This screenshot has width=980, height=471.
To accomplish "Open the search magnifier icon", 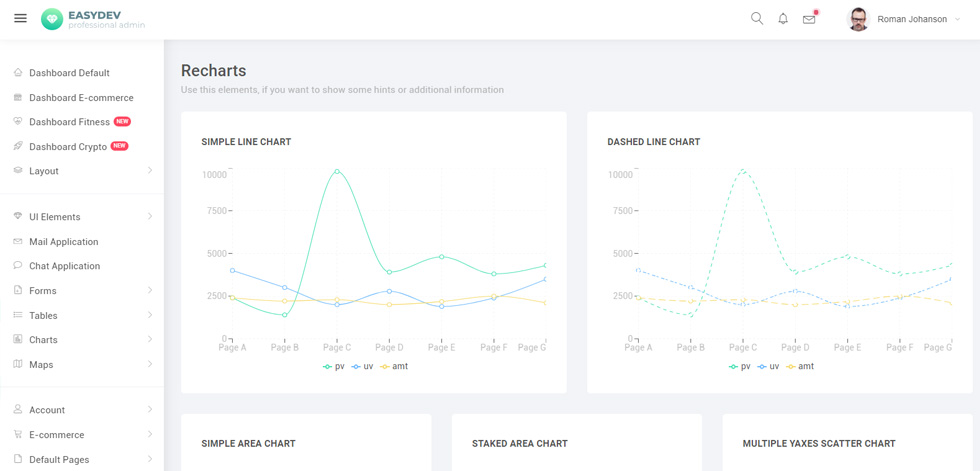I will click(x=757, y=19).
